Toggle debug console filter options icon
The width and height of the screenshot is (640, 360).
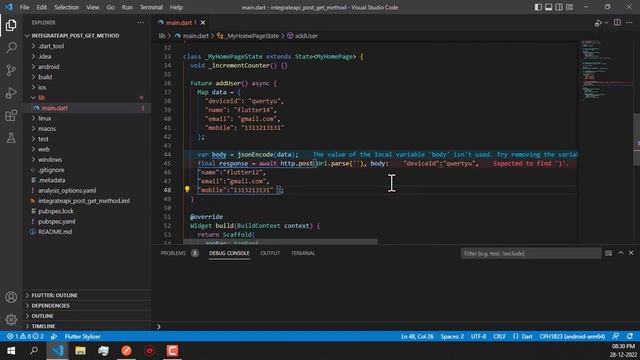(x=608, y=253)
